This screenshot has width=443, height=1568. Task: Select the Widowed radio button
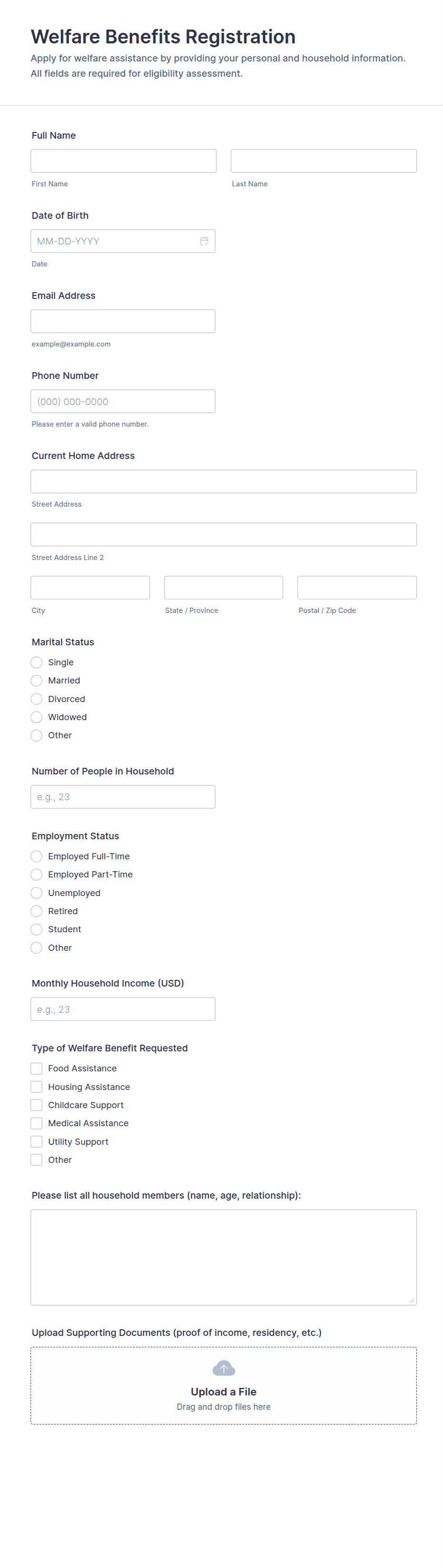click(37, 717)
